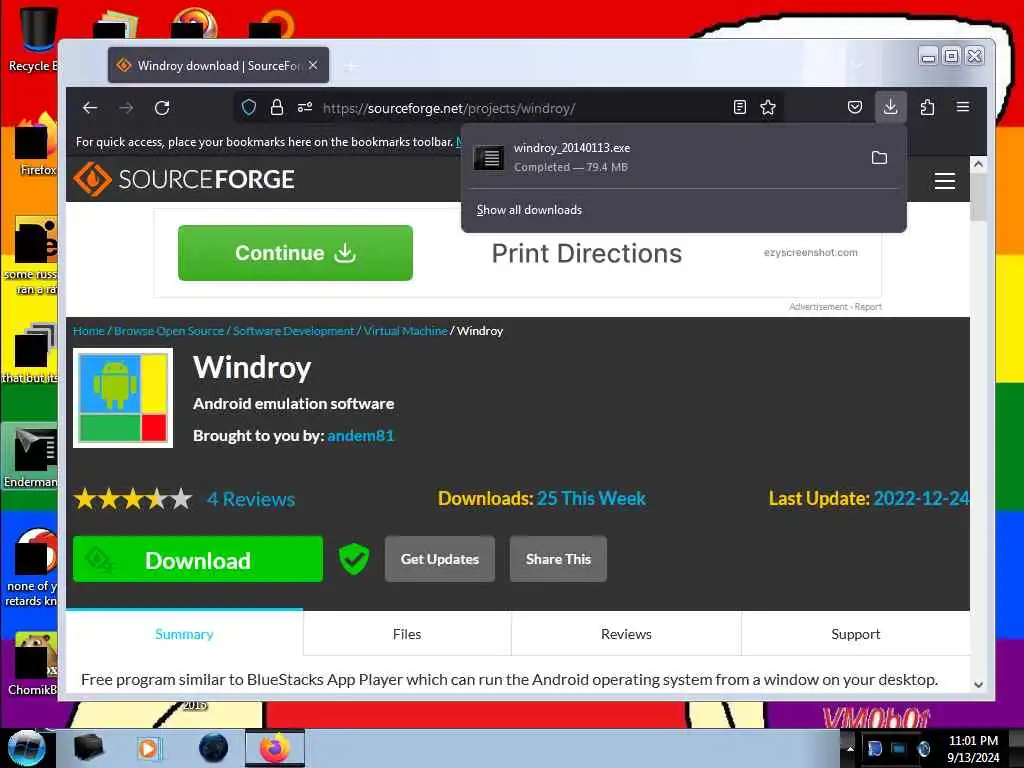Click the padlock site security icon
Viewport: 1024px width, 768px height.
[277, 108]
